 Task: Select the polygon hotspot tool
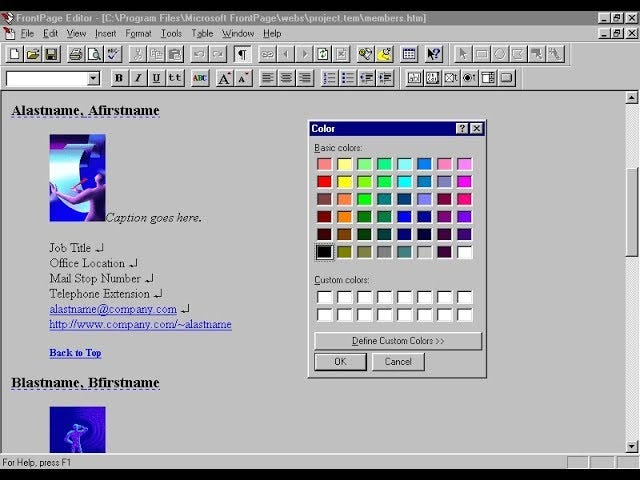518,54
